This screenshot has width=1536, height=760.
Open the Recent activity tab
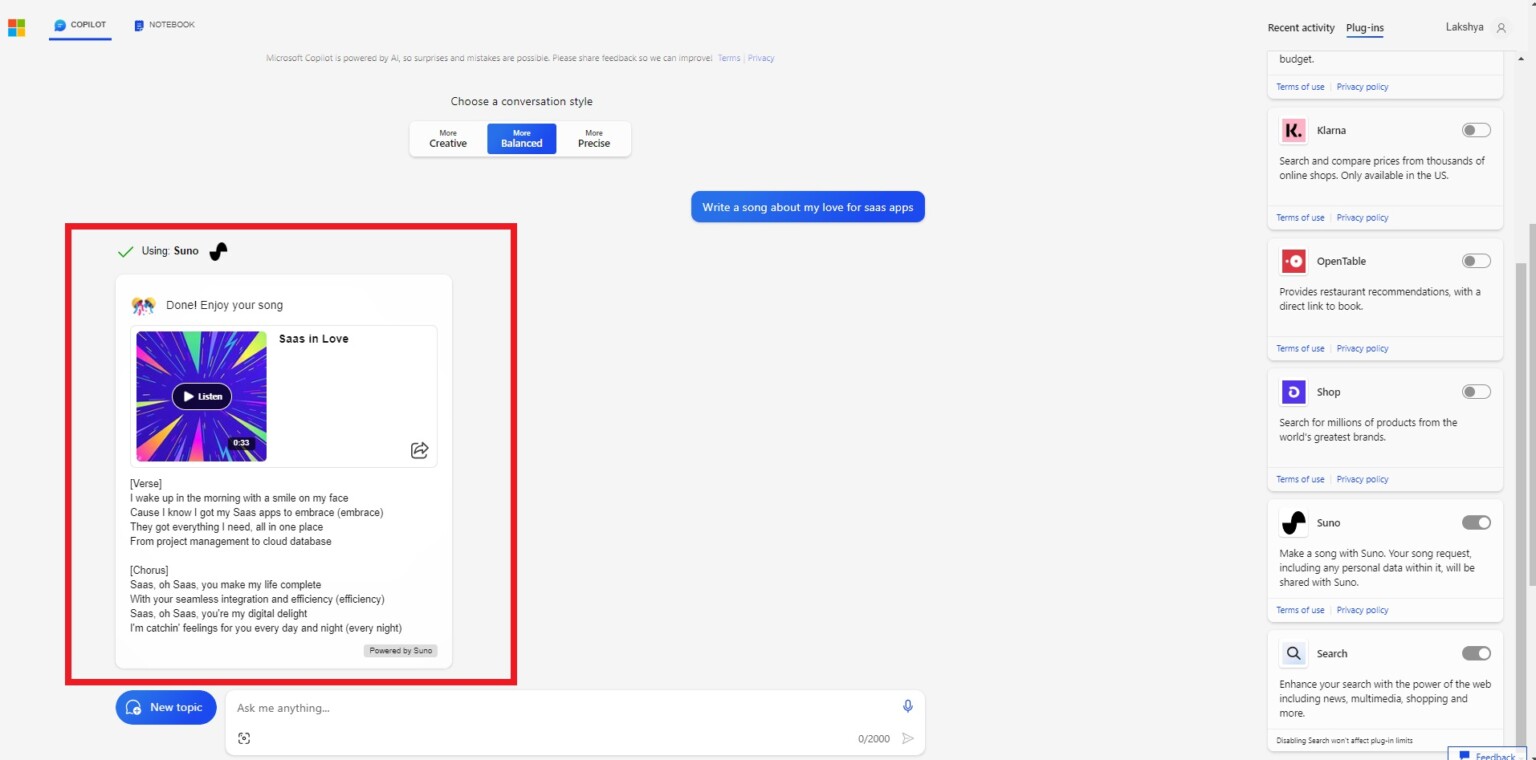click(1300, 28)
